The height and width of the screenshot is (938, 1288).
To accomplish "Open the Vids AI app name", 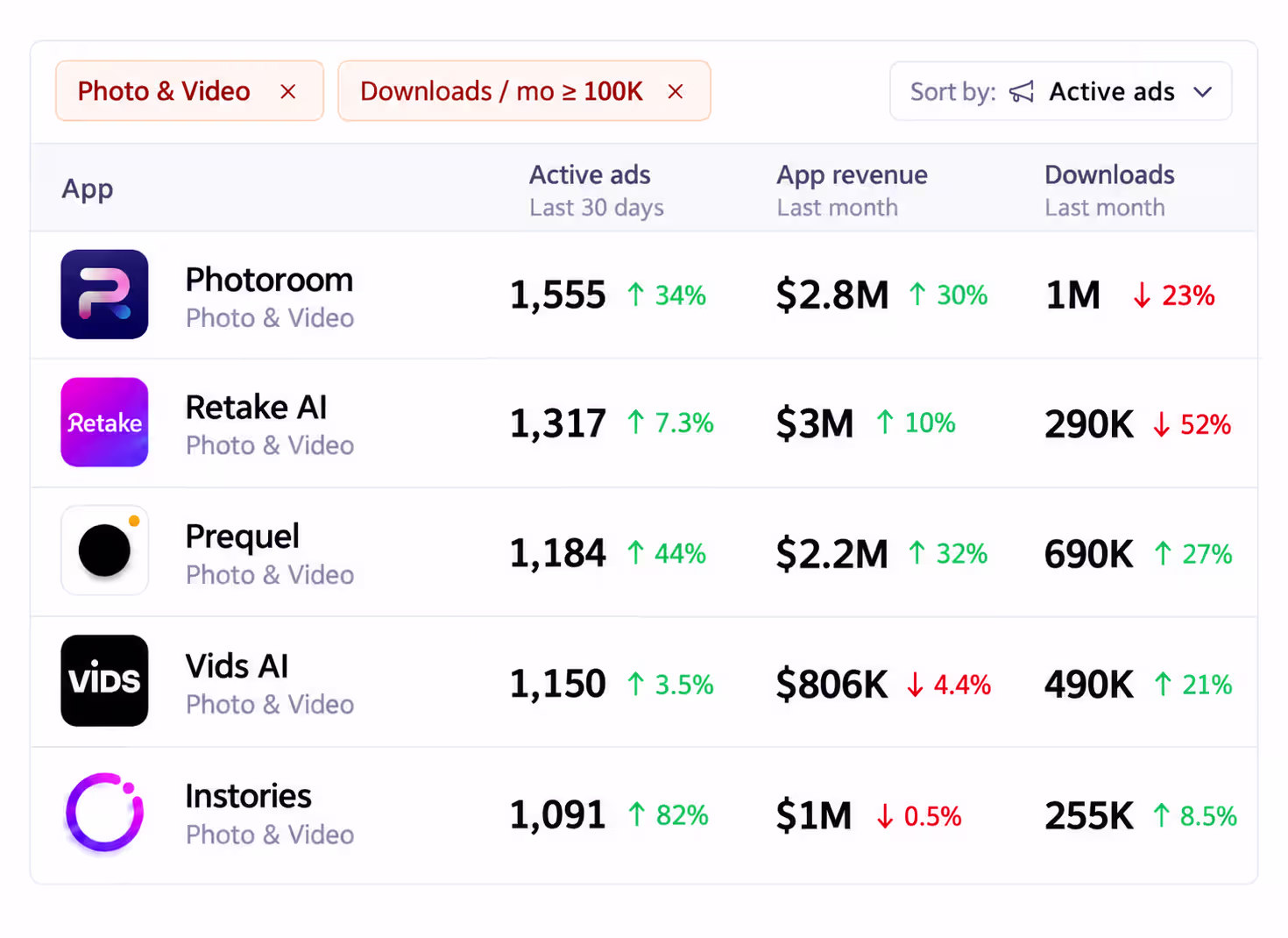I will coord(237,666).
